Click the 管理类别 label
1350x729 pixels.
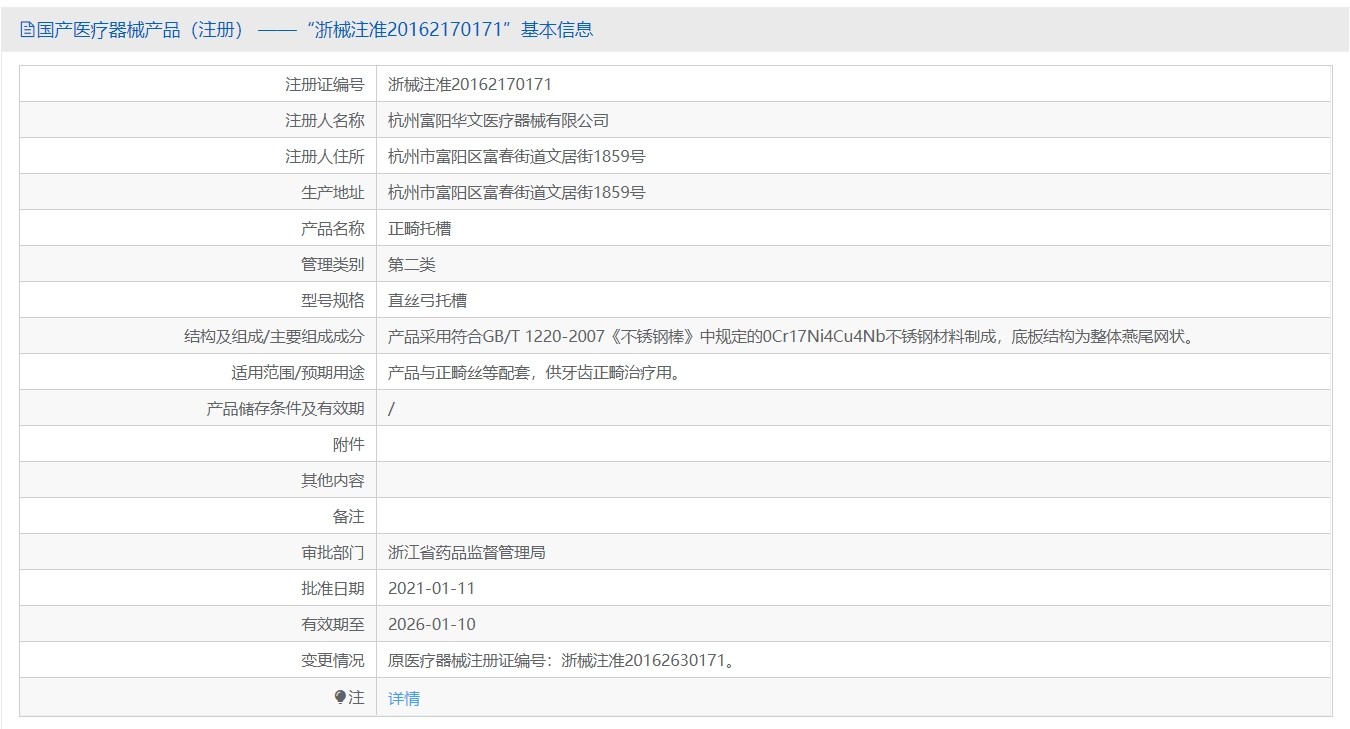333,264
